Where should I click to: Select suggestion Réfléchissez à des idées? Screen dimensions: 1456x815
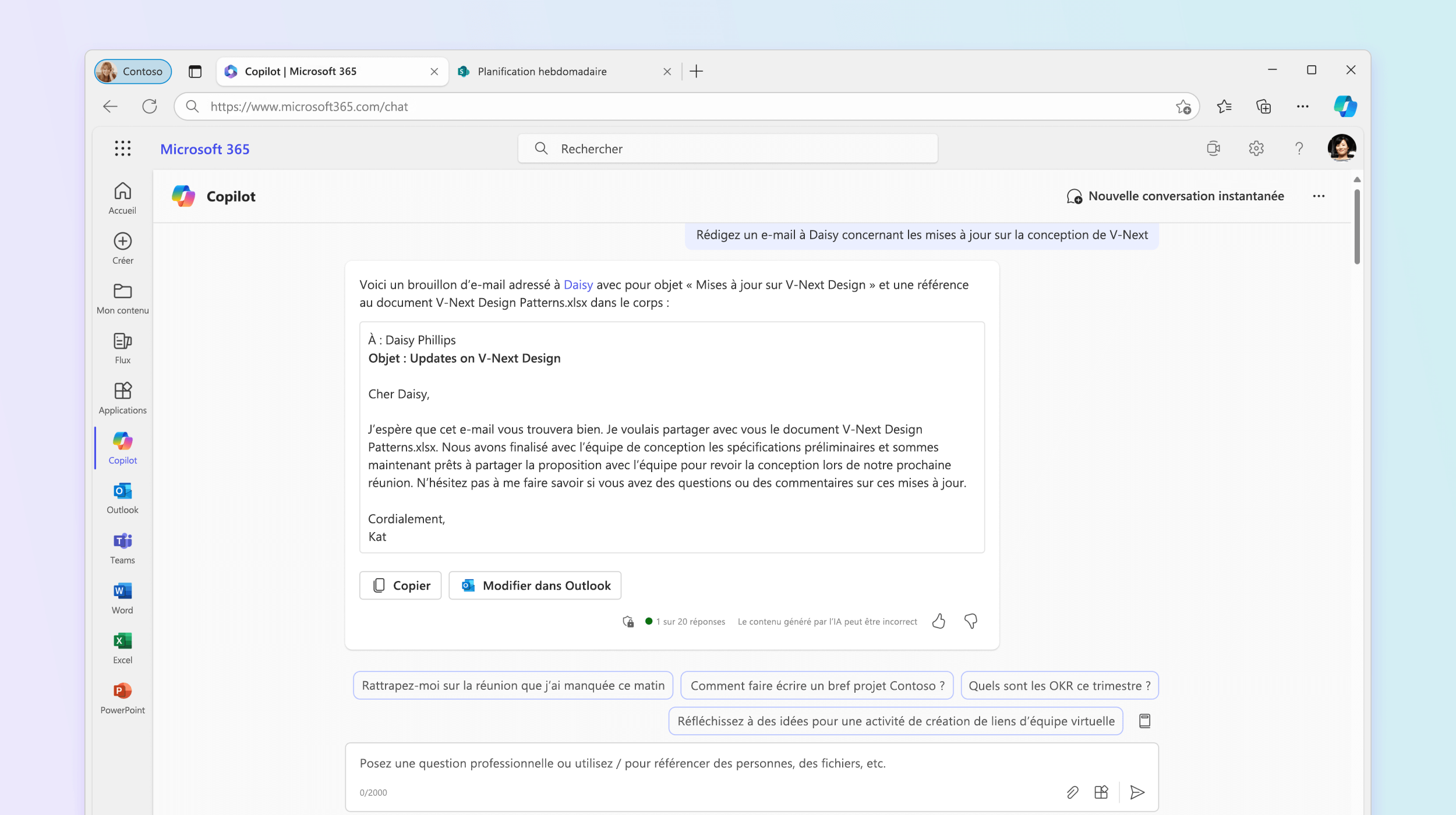click(896, 721)
